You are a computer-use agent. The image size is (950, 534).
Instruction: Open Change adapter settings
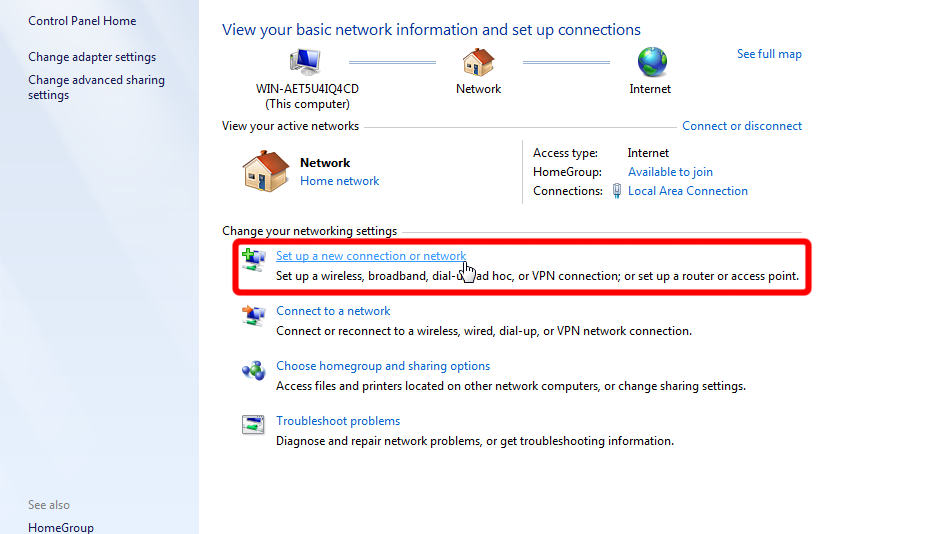point(92,58)
